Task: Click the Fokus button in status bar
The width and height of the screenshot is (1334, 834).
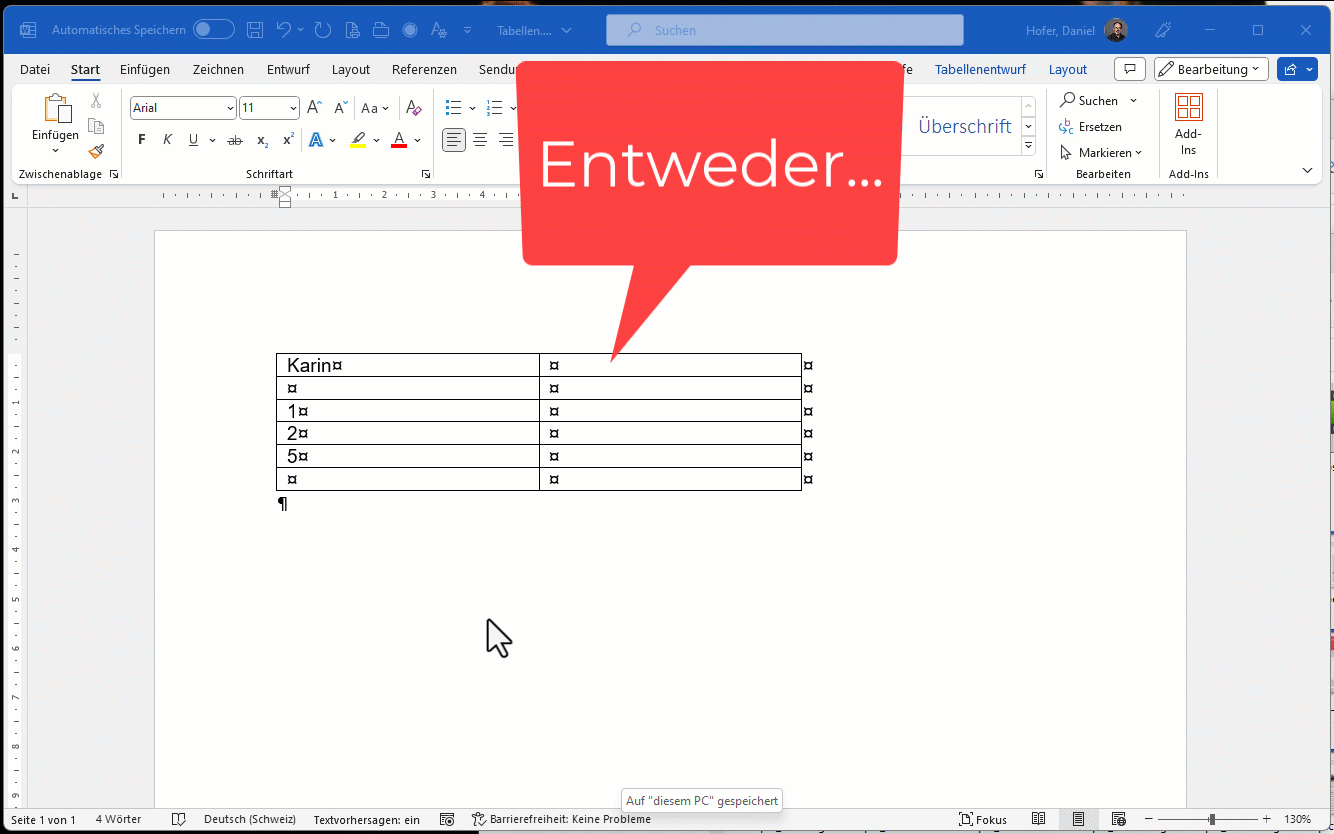Action: (x=983, y=819)
